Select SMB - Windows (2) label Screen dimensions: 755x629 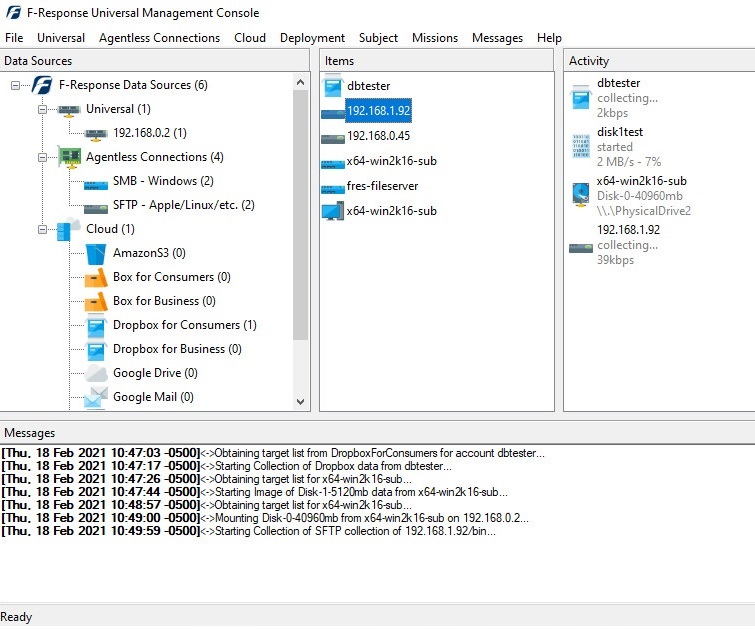(163, 181)
